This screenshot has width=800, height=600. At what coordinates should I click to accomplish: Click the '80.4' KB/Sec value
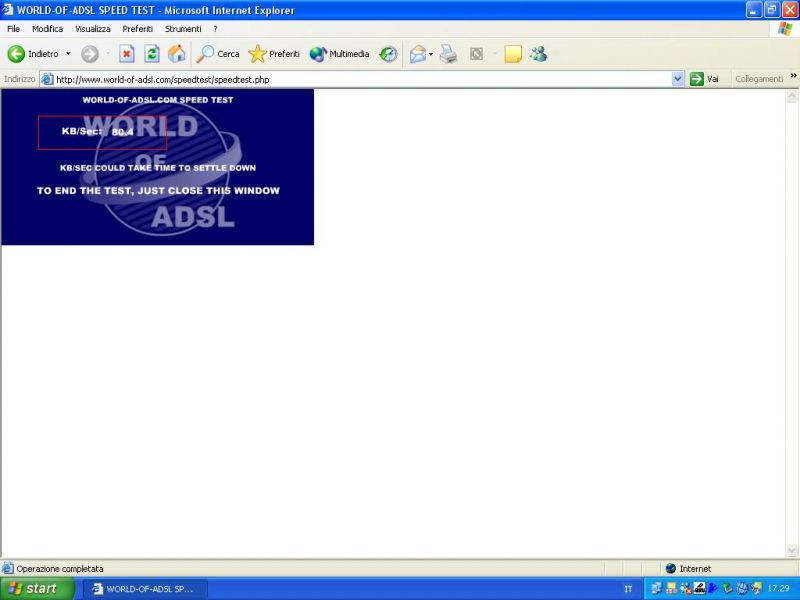coord(122,132)
